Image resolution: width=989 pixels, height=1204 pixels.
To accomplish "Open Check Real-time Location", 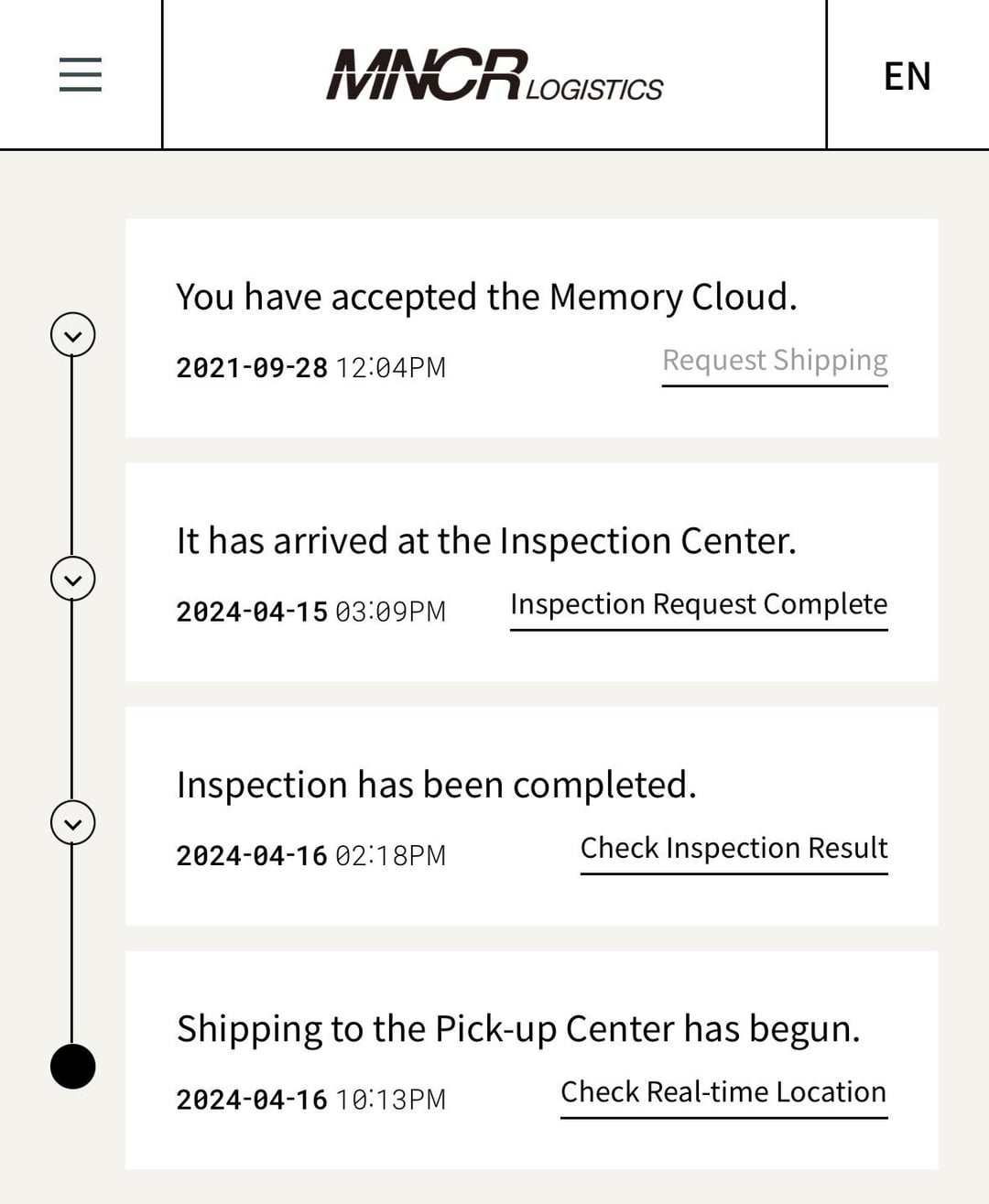I will pyautogui.click(x=723, y=1092).
